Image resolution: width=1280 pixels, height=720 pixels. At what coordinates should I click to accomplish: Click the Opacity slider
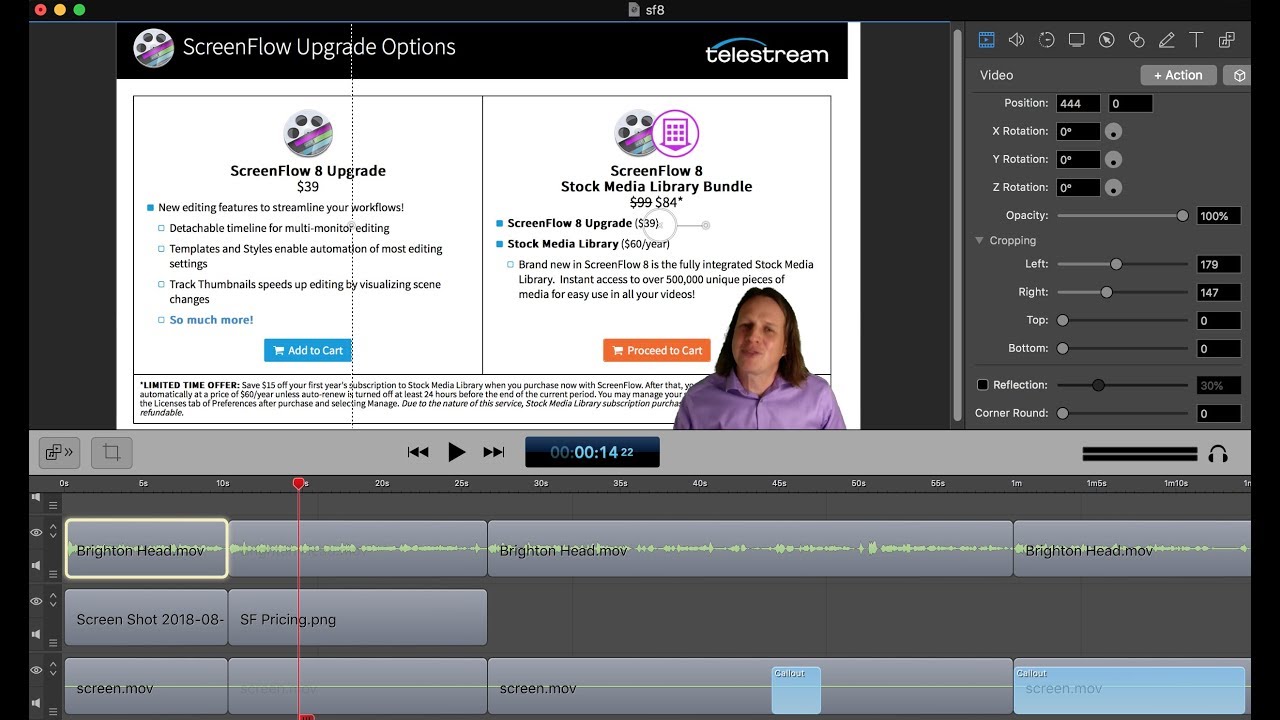point(1123,216)
